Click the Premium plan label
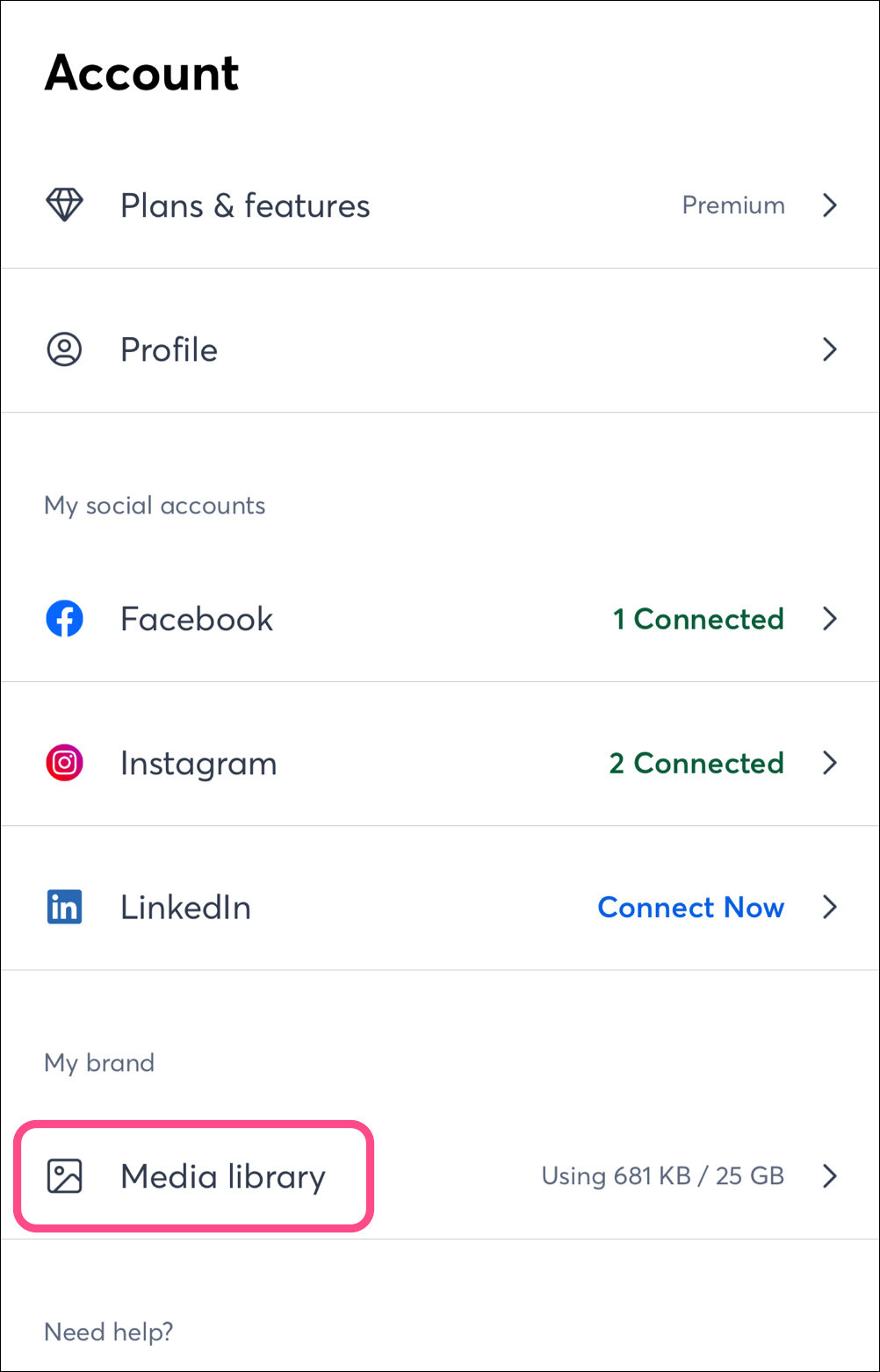The height and width of the screenshot is (1372, 880). coord(733,205)
